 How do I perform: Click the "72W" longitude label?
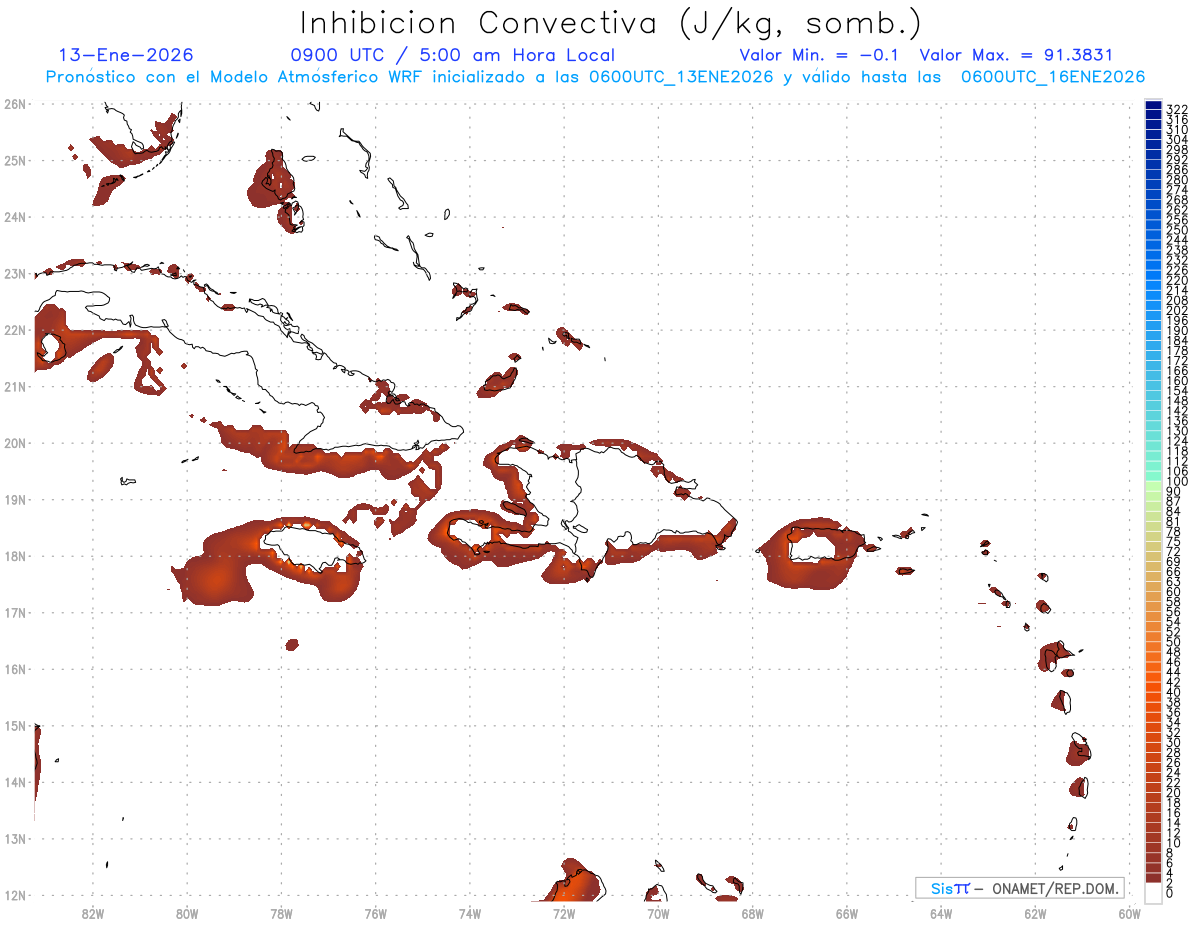coord(564,913)
